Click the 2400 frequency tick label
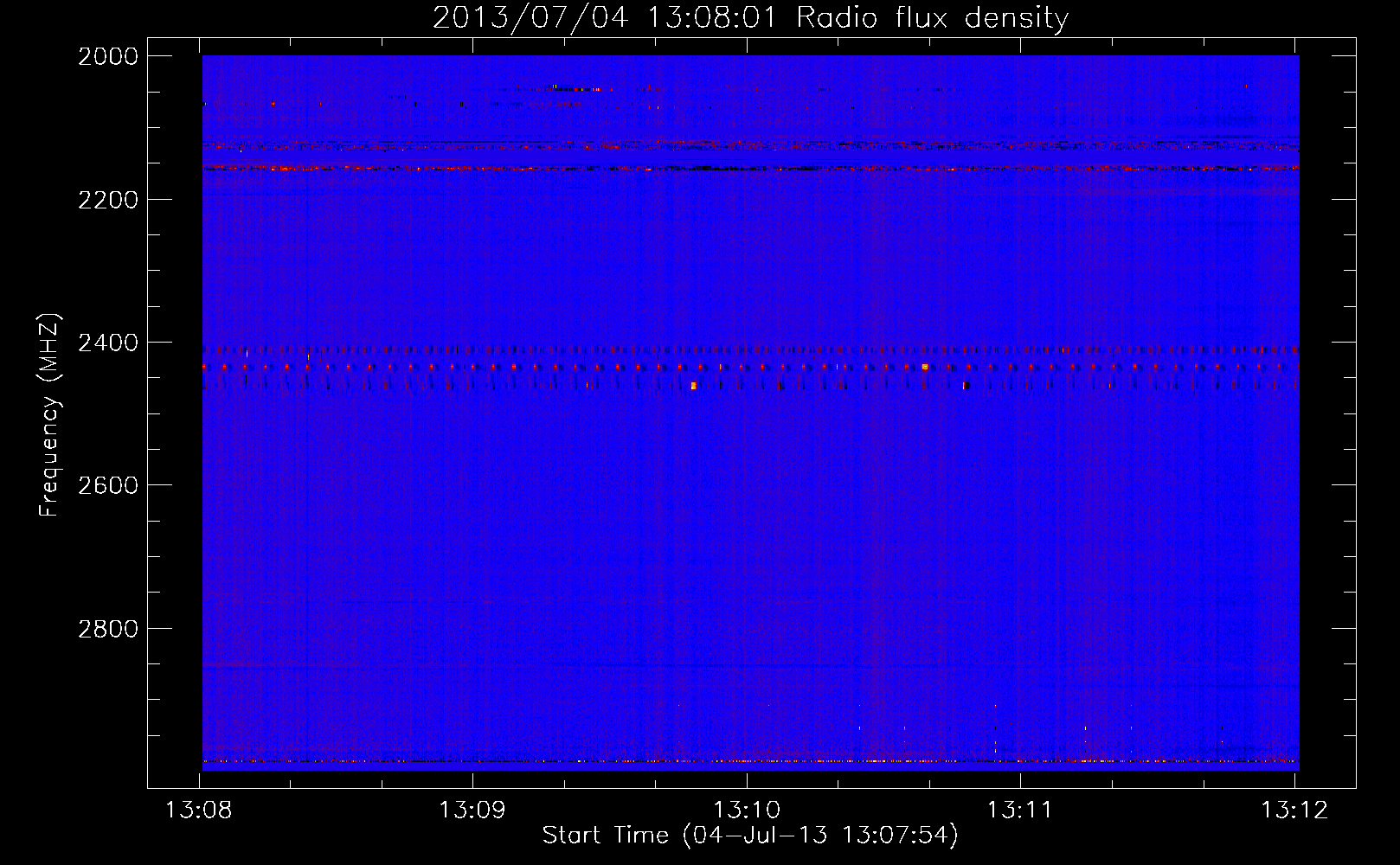1400x865 pixels. (x=108, y=343)
